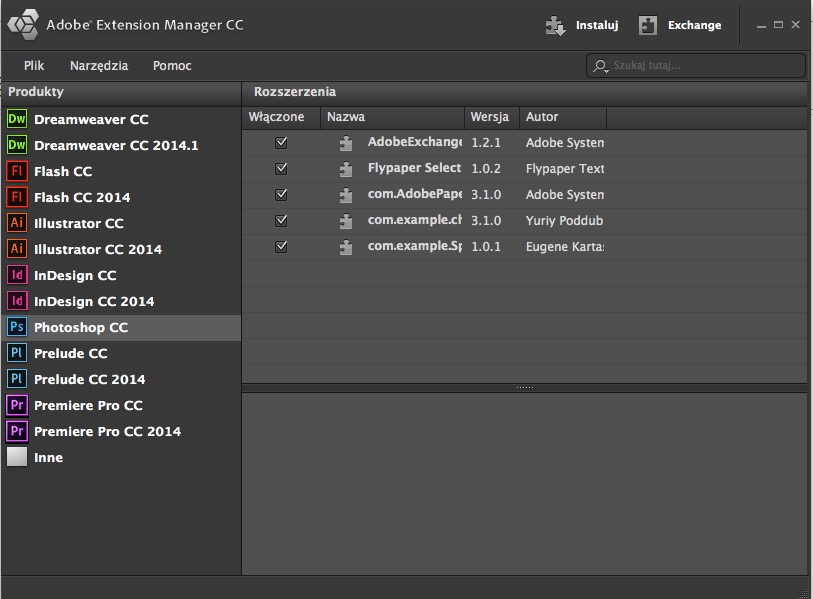
Task: Click the Flash CC 2014 Fl icon
Action: [x=17, y=197]
